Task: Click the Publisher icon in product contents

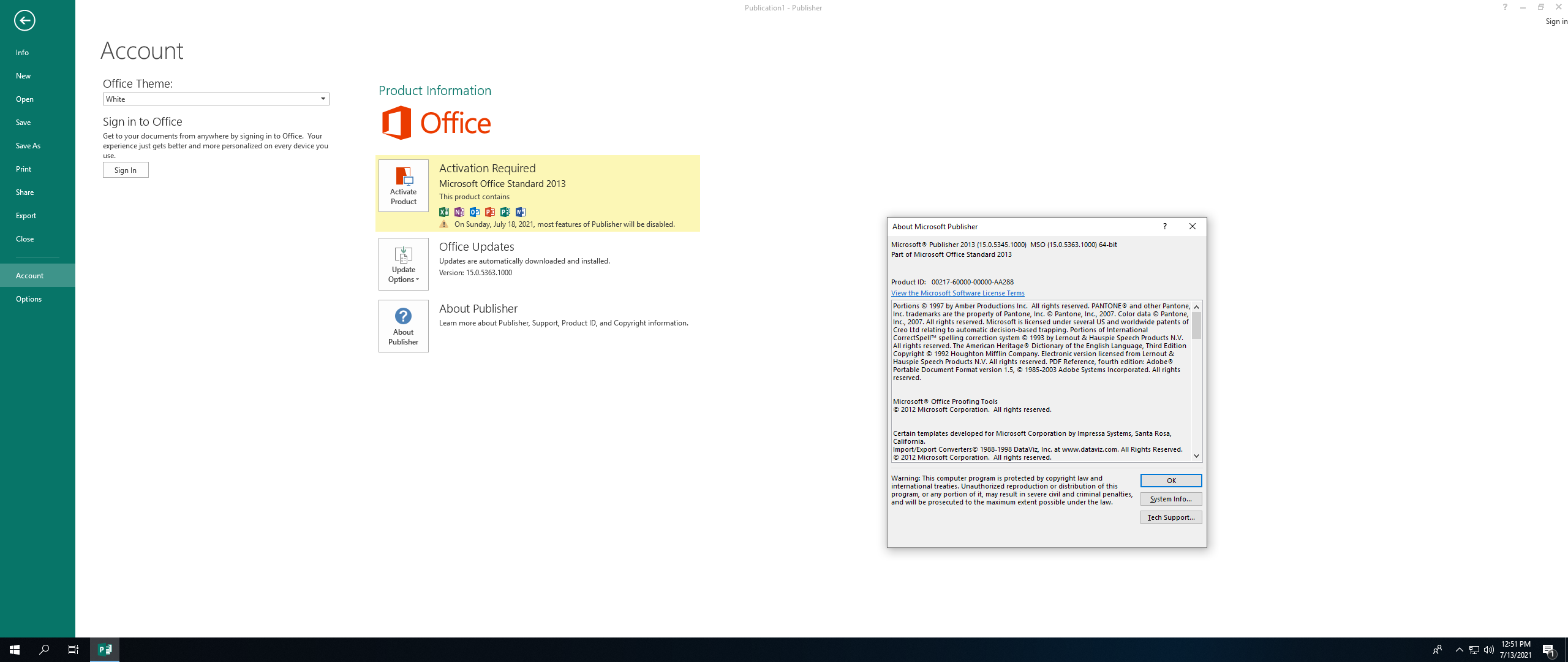Action: (505, 212)
